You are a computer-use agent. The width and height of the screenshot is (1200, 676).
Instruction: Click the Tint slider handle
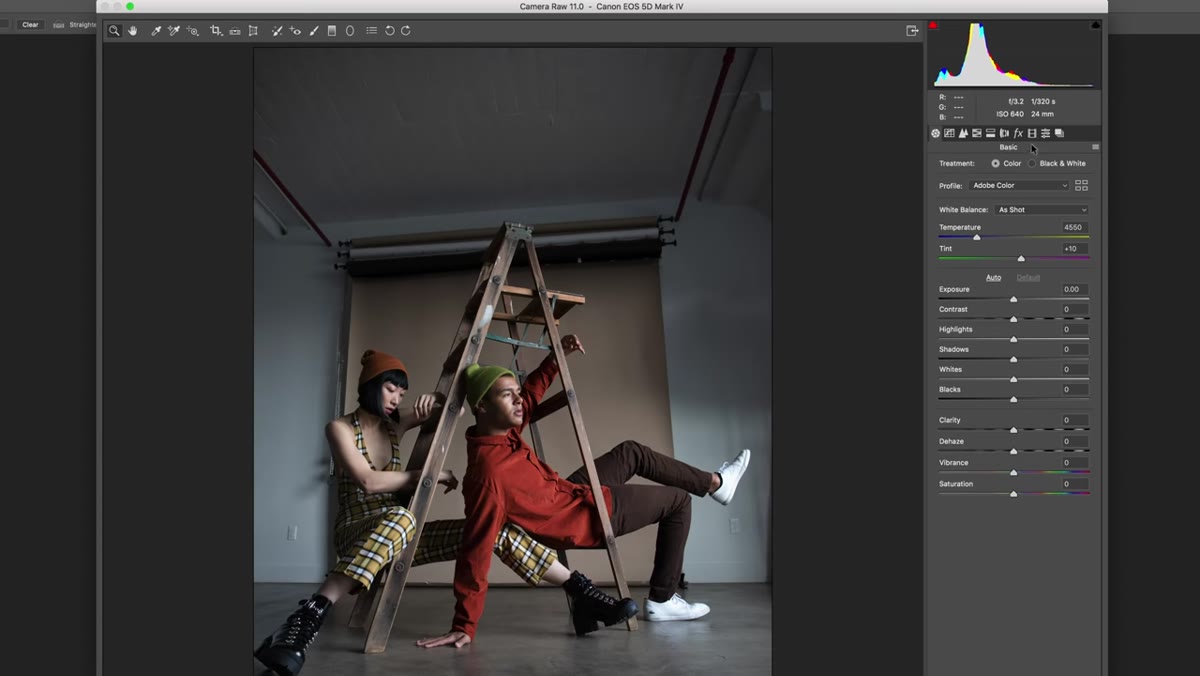[x=1021, y=259]
